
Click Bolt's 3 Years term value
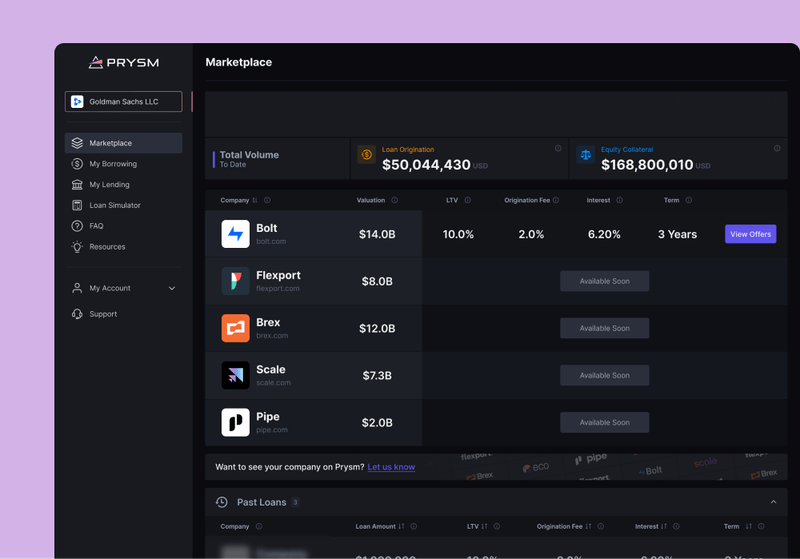[677, 234]
